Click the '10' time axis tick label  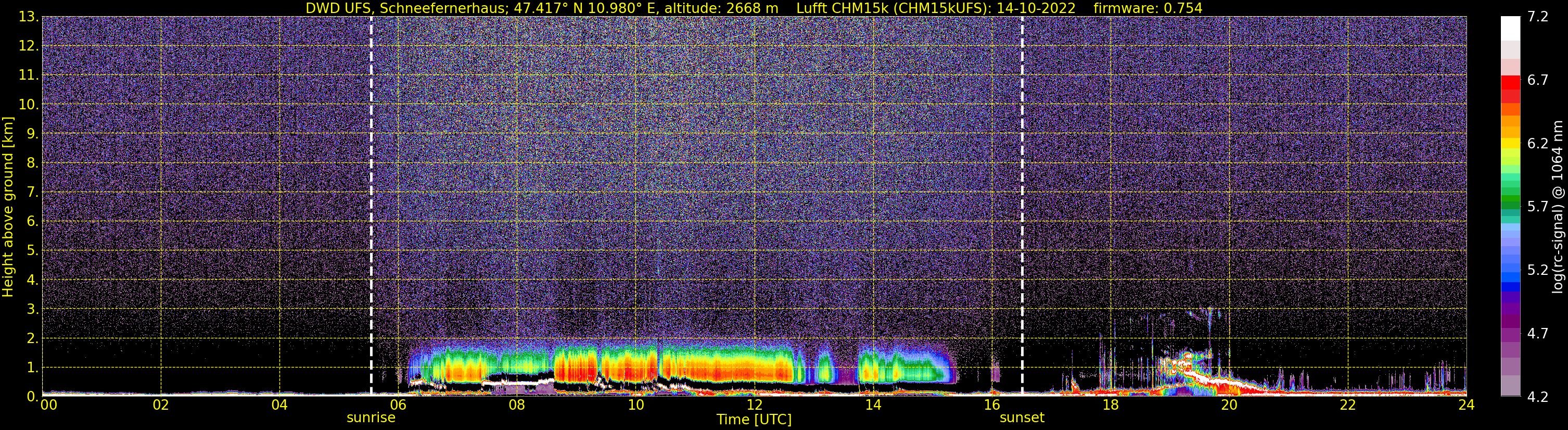pyautogui.click(x=635, y=405)
